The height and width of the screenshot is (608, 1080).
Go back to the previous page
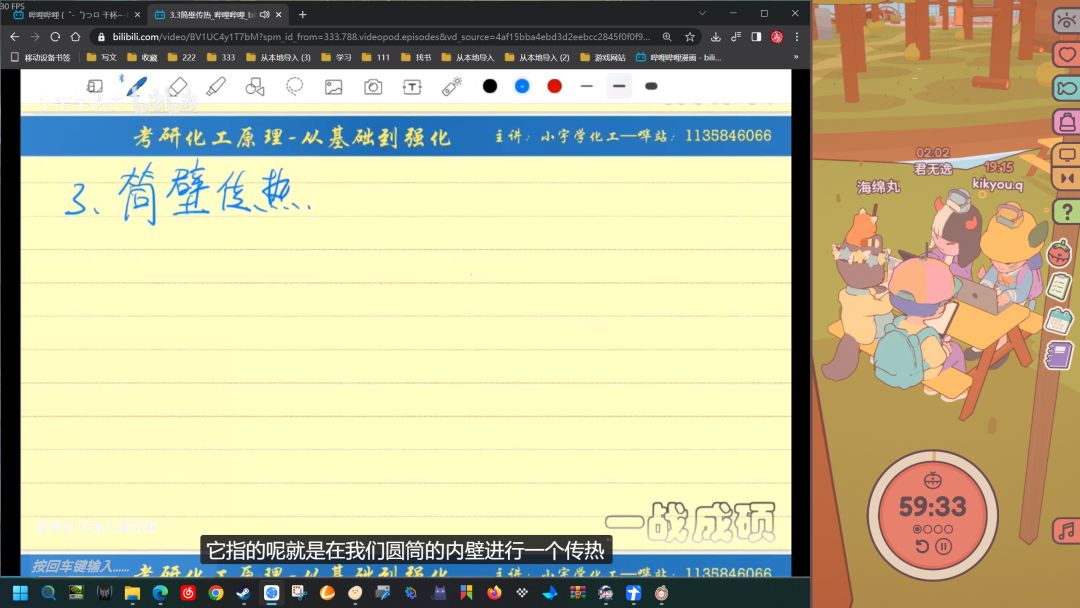pyautogui.click(x=14, y=36)
